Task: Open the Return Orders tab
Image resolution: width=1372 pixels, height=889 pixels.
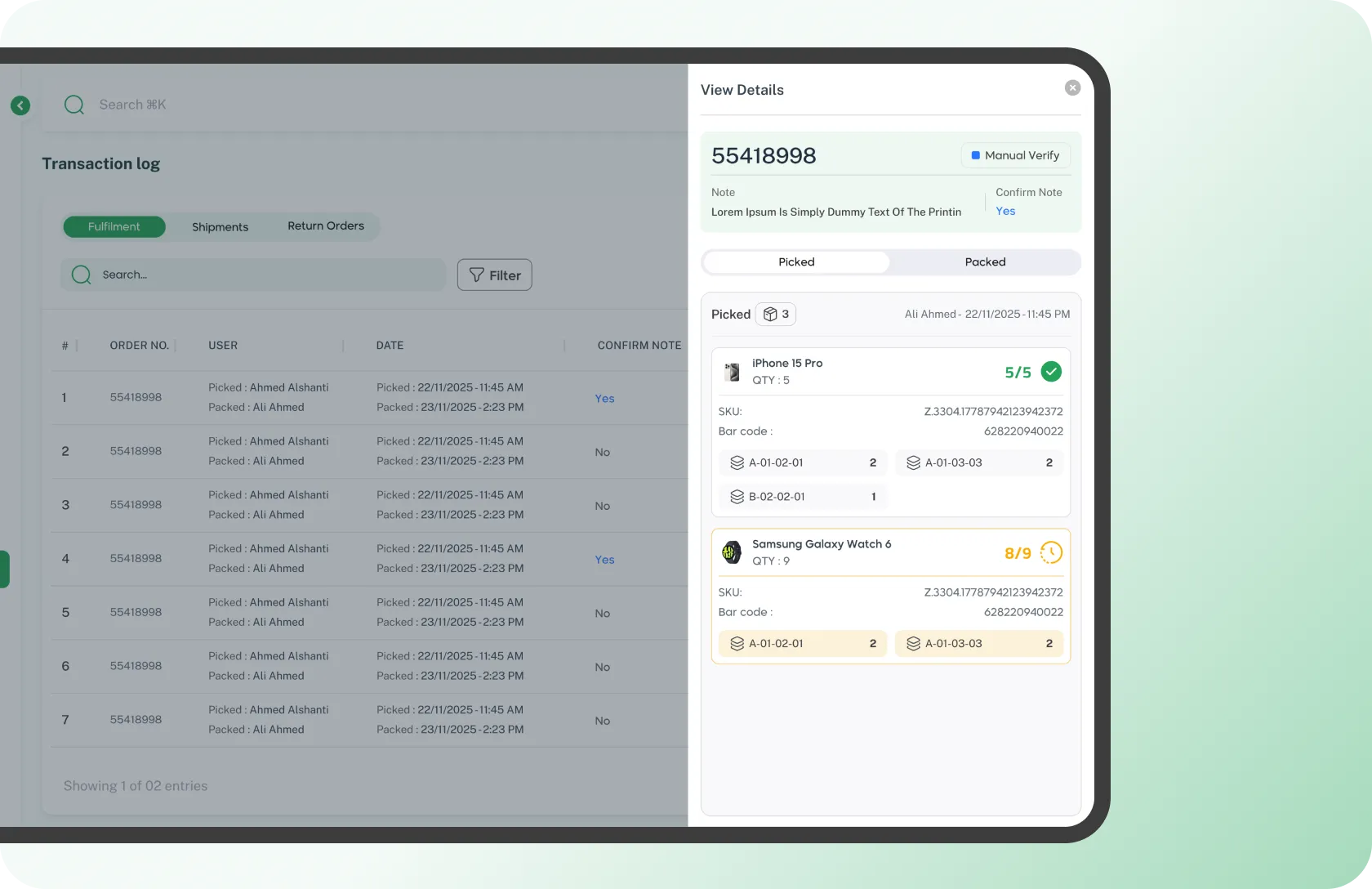Action: (x=326, y=226)
